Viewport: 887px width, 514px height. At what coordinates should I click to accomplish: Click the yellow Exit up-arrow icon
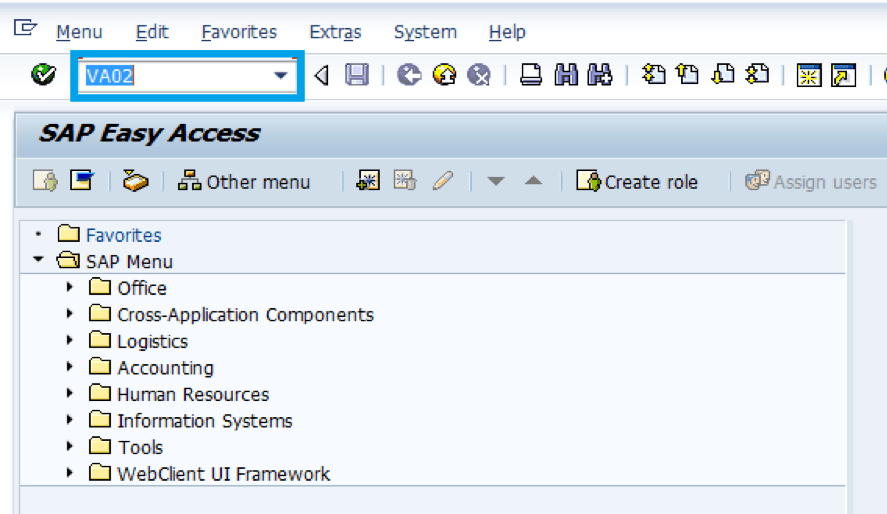click(445, 75)
